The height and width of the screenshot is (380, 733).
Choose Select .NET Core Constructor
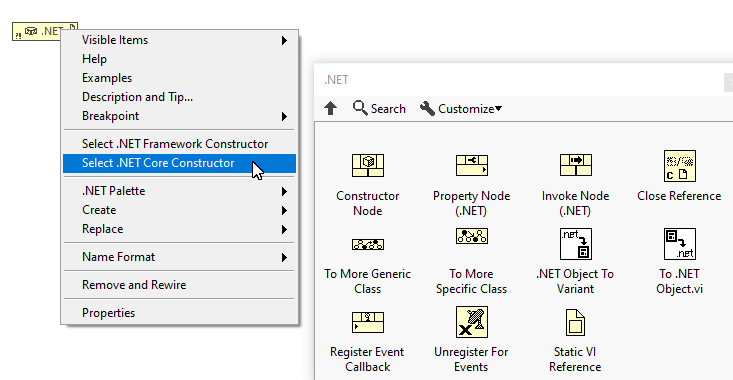(180, 163)
